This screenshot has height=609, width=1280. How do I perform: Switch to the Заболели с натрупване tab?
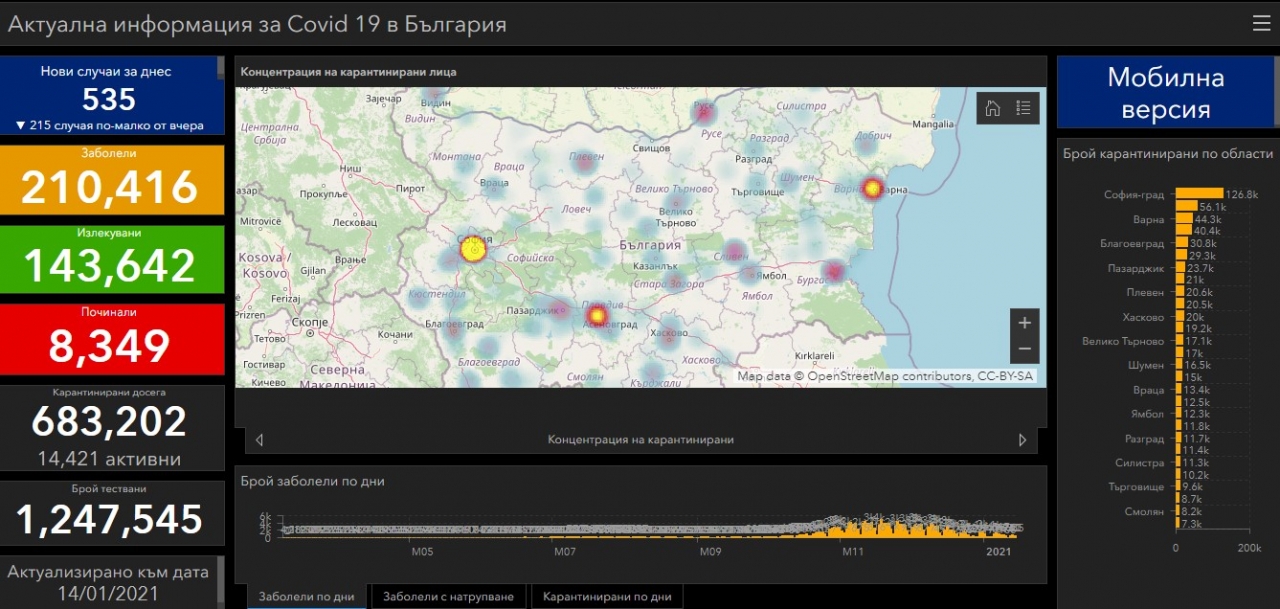pyautogui.click(x=448, y=597)
